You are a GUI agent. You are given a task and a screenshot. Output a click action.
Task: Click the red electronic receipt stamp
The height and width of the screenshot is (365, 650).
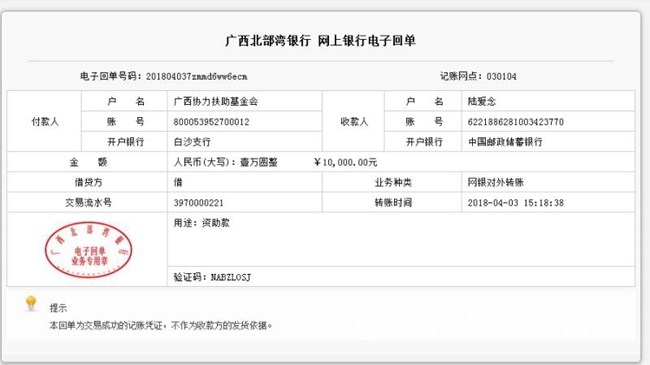coord(88,249)
